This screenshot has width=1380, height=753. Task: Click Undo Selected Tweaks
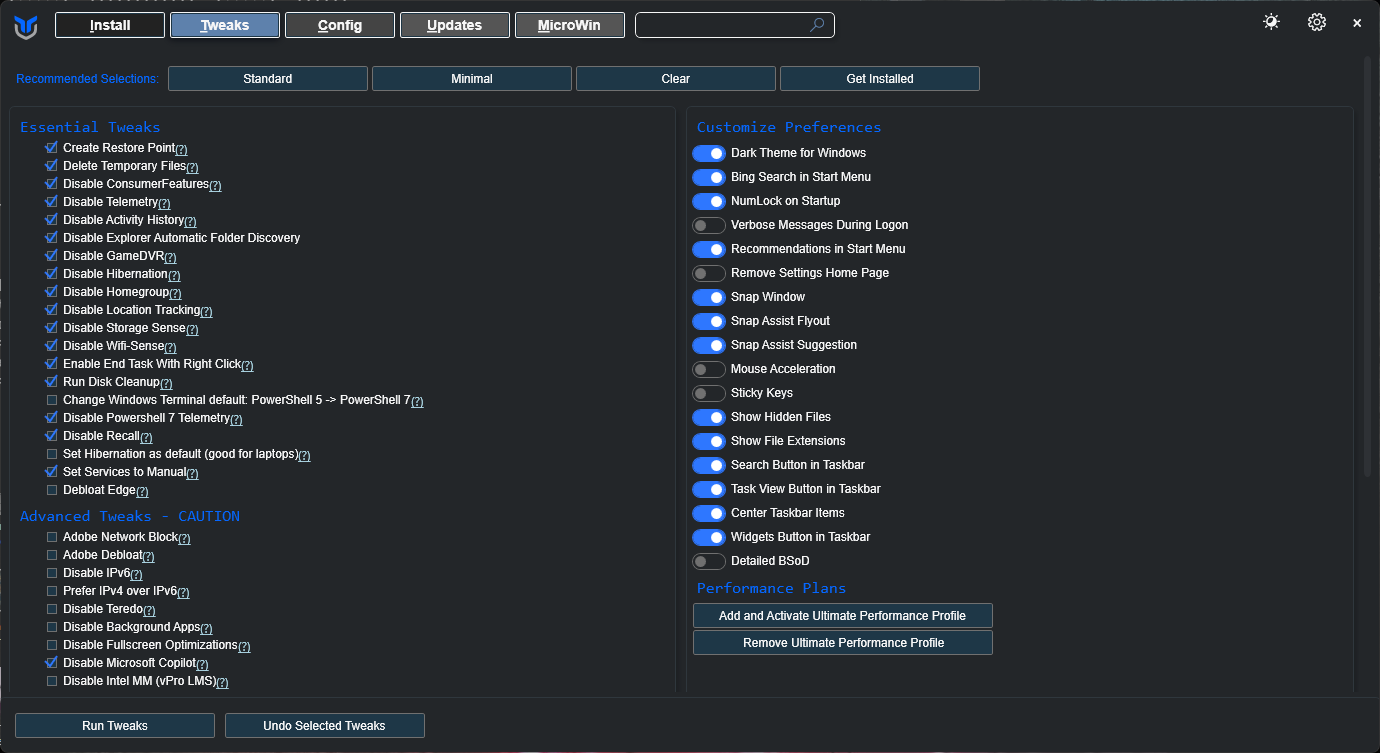click(325, 725)
